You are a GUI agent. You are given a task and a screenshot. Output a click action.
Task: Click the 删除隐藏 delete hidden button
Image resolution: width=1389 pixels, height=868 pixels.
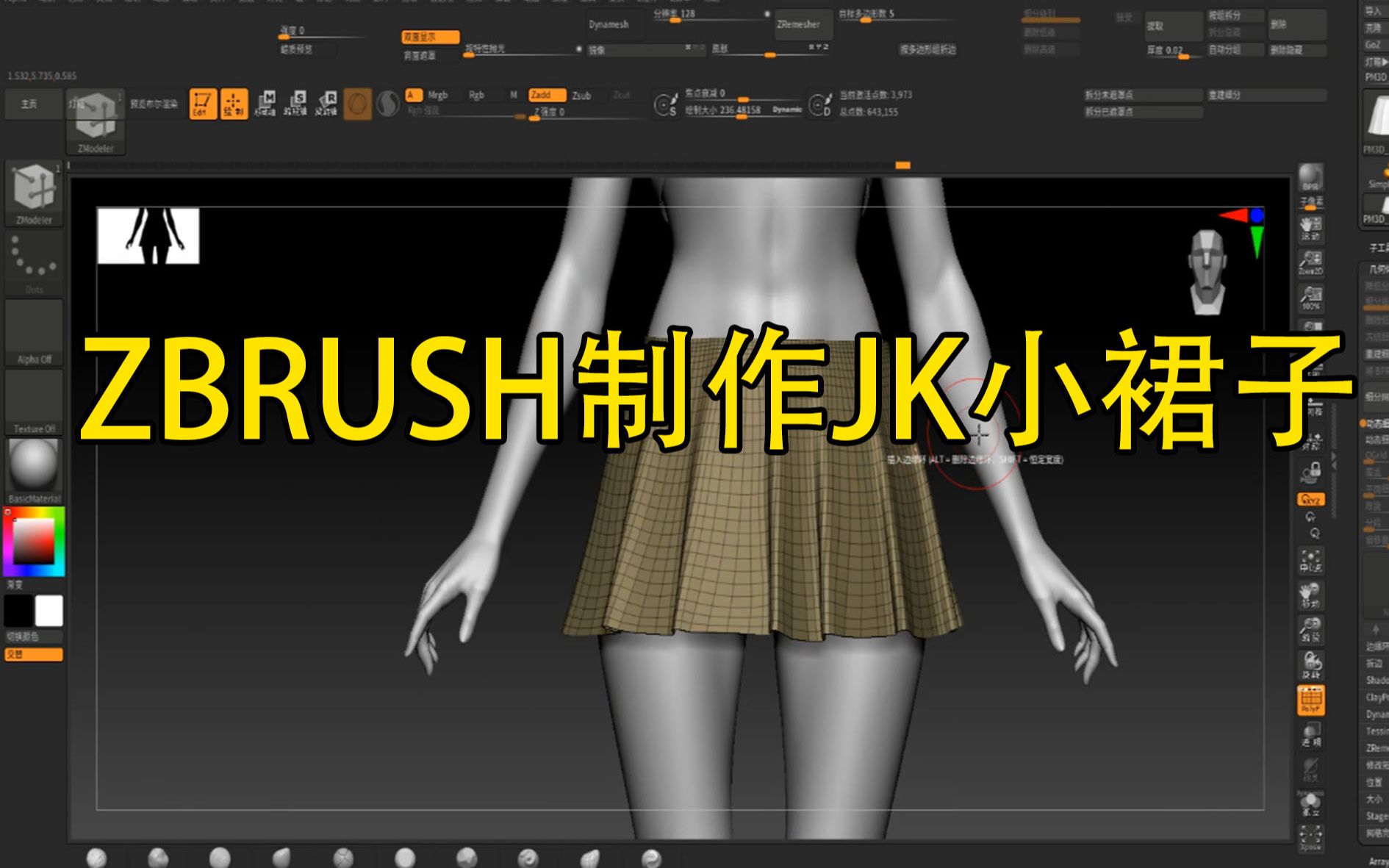(x=1297, y=50)
